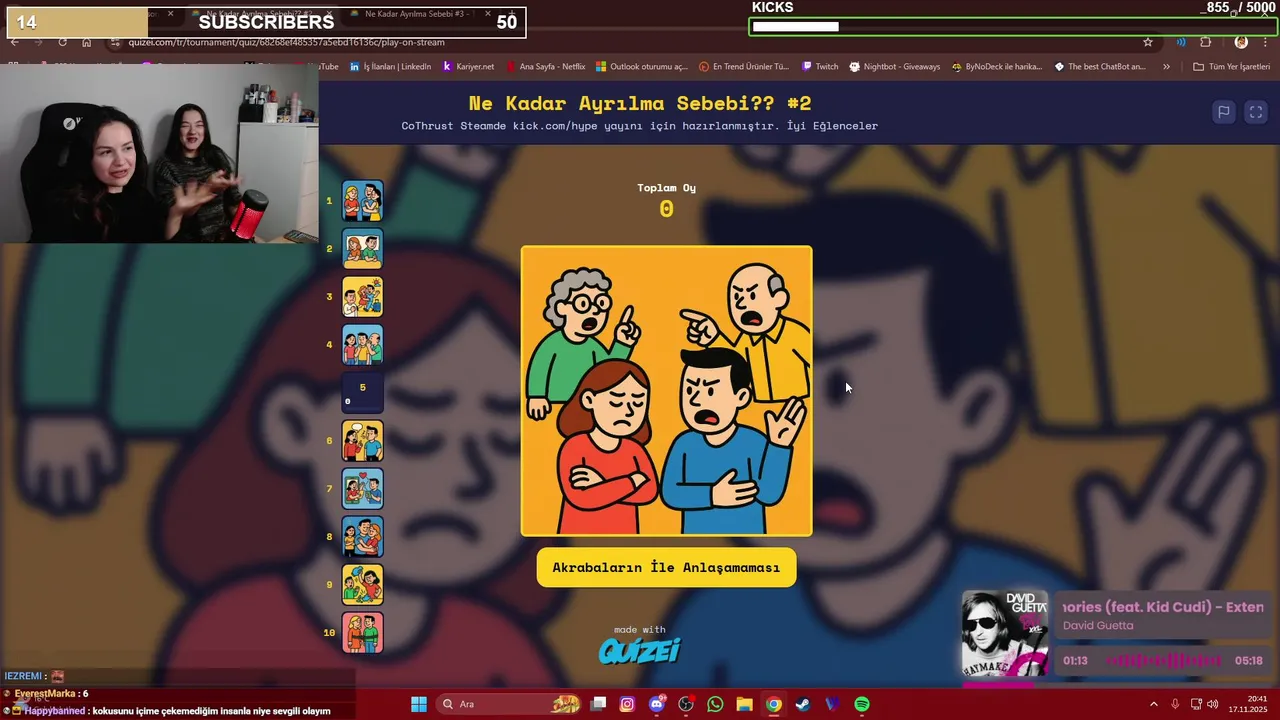The width and height of the screenshot is (1280, 720).
Task: Choose the rank 8 thumbnail
Action: pos(363,537)
